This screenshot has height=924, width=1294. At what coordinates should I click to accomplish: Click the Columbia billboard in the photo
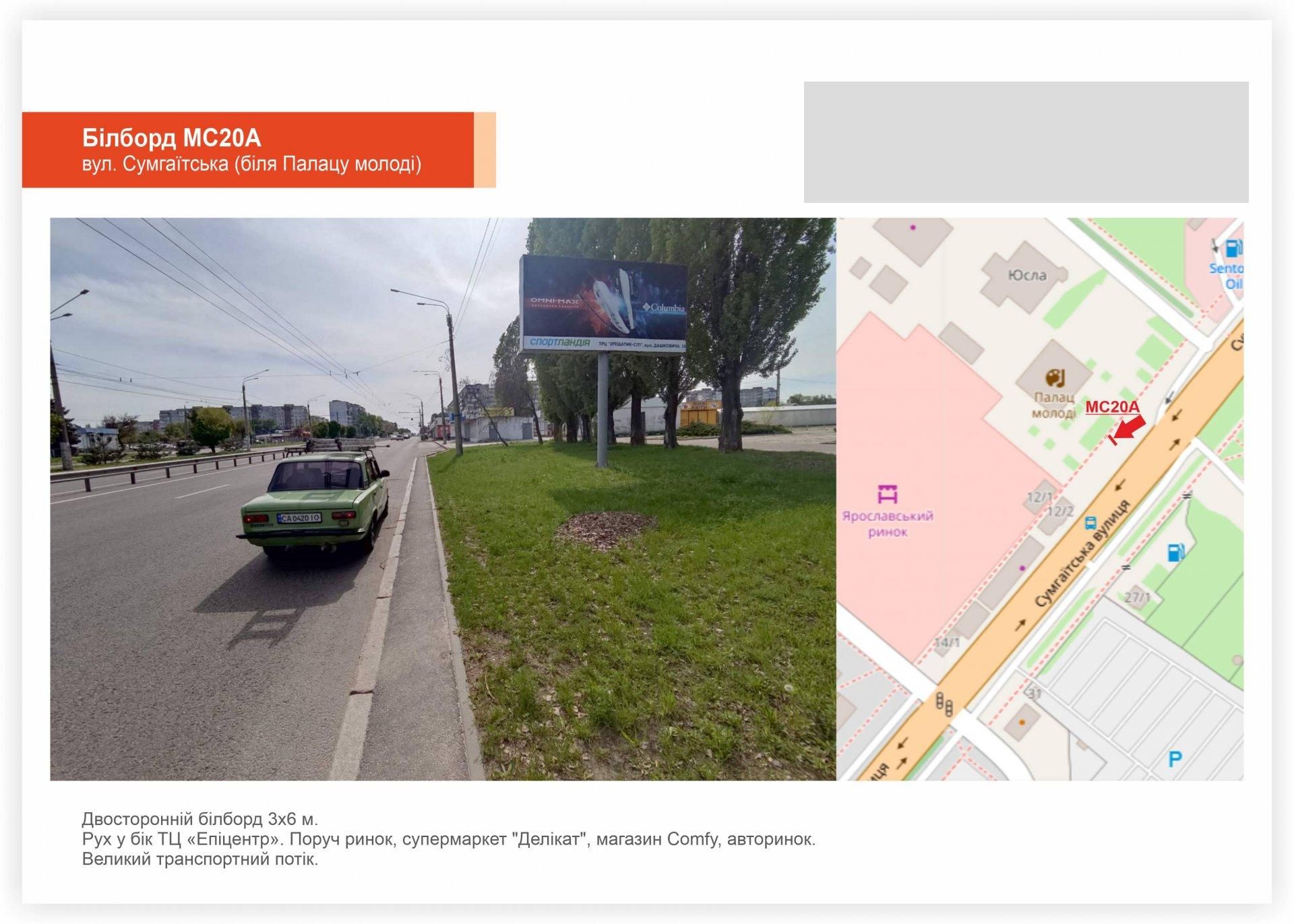(x=603, y=305)
